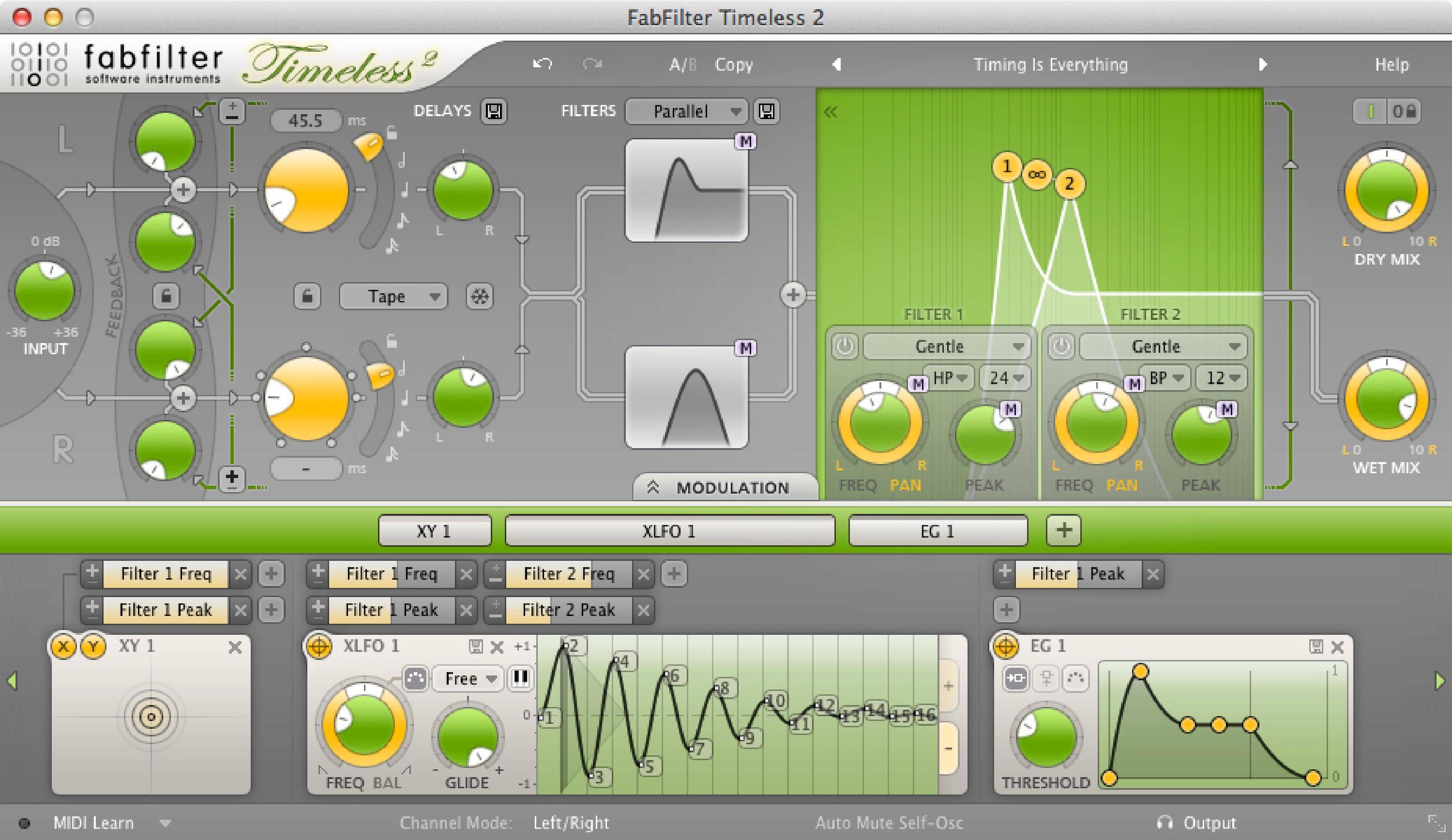
Task: Collapse filter display with double-arrow icon
Action: pyautogui.click(x=830, y=112)
